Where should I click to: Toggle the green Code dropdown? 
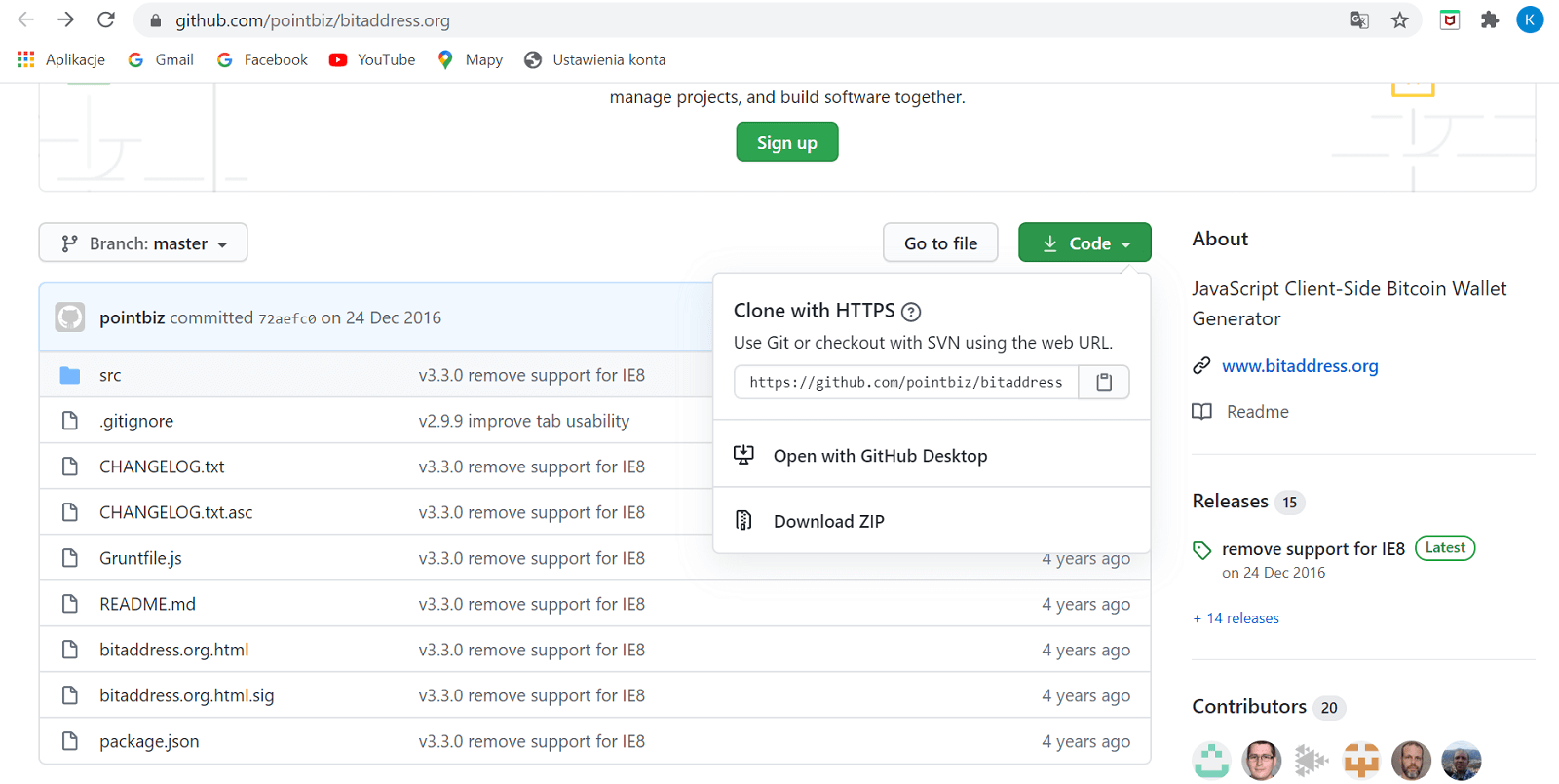1084,243
